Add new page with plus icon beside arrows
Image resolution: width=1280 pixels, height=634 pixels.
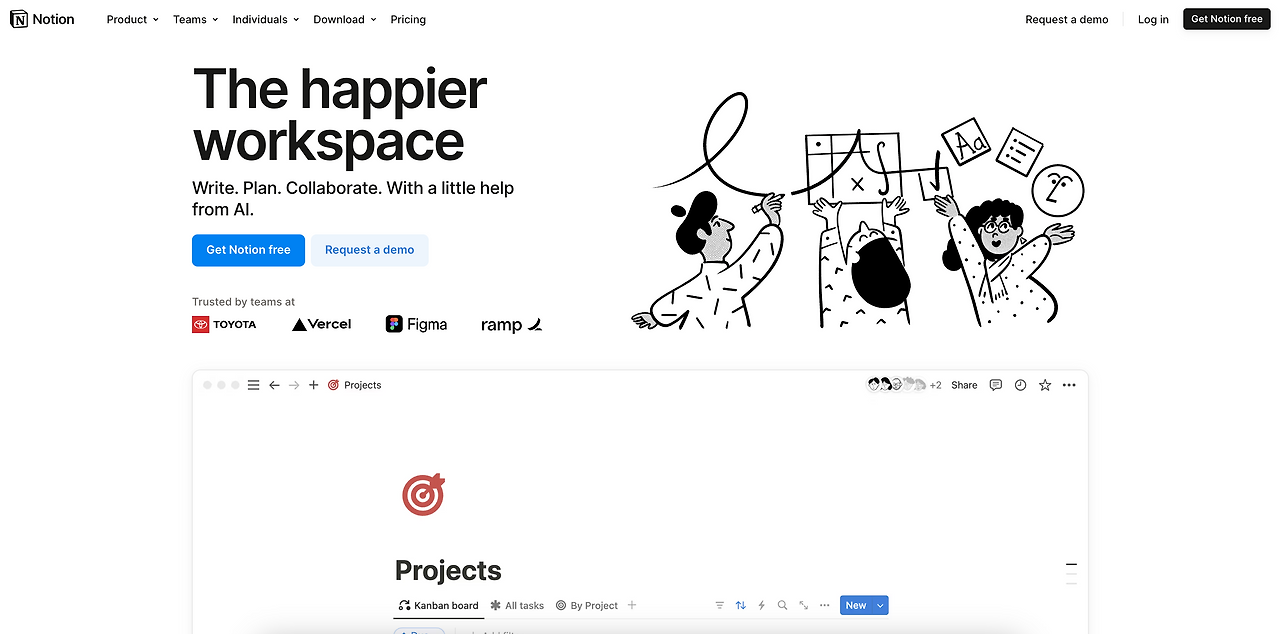314,385
